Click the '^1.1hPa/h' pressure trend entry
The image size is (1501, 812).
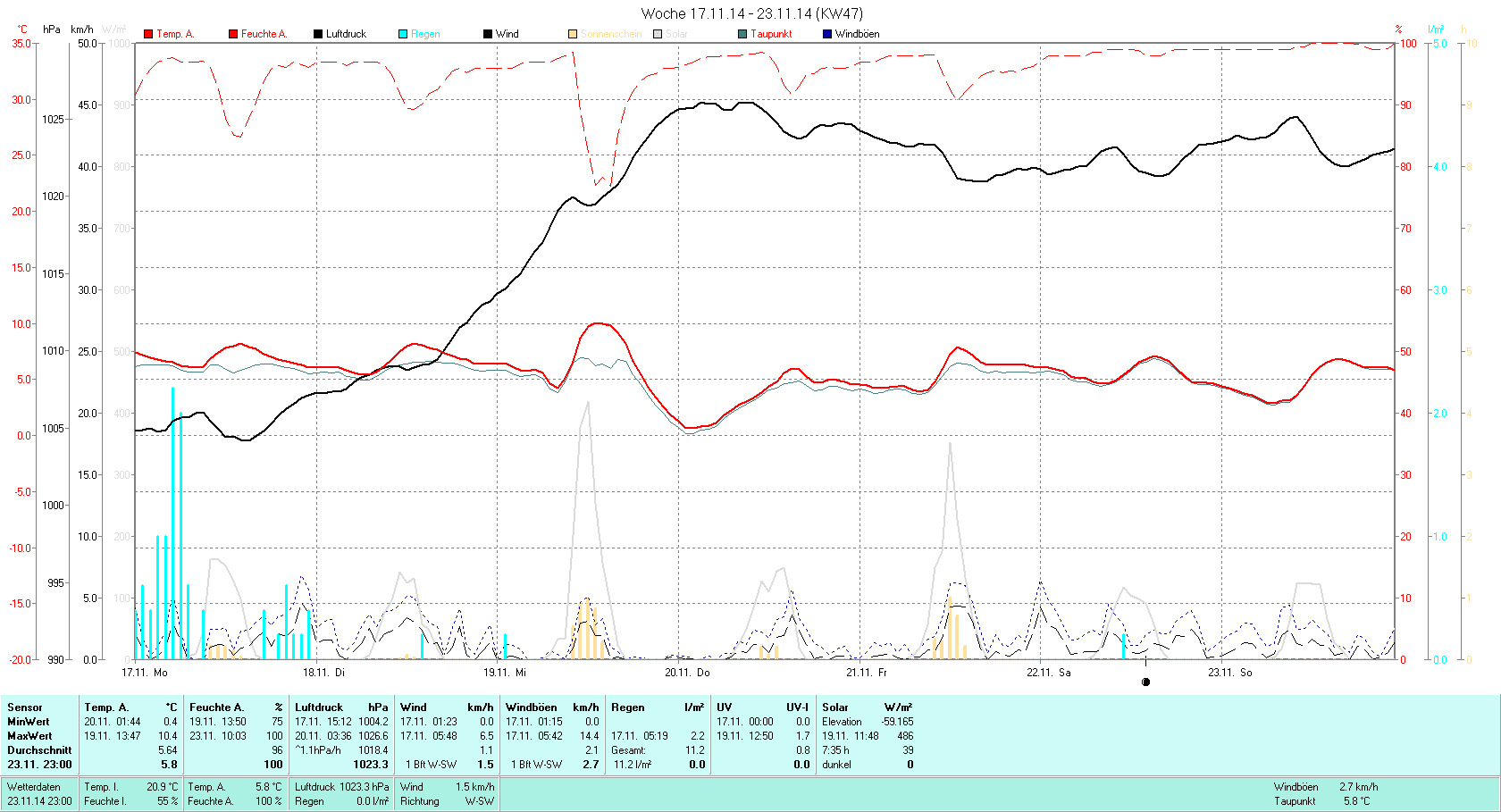click(x=318, y=750)
